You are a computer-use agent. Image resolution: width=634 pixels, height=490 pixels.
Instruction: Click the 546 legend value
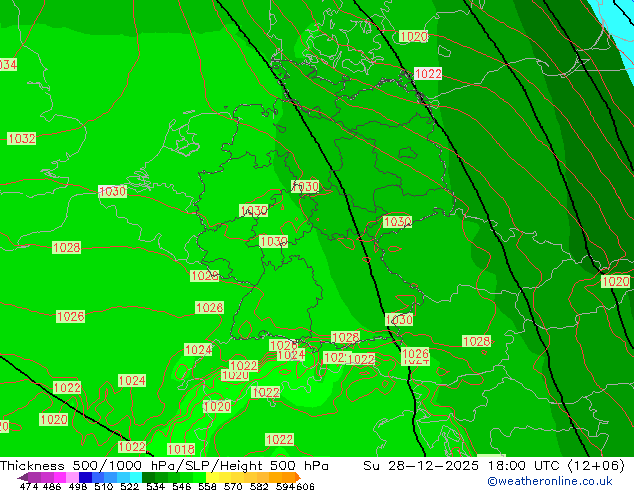point(182,486)
